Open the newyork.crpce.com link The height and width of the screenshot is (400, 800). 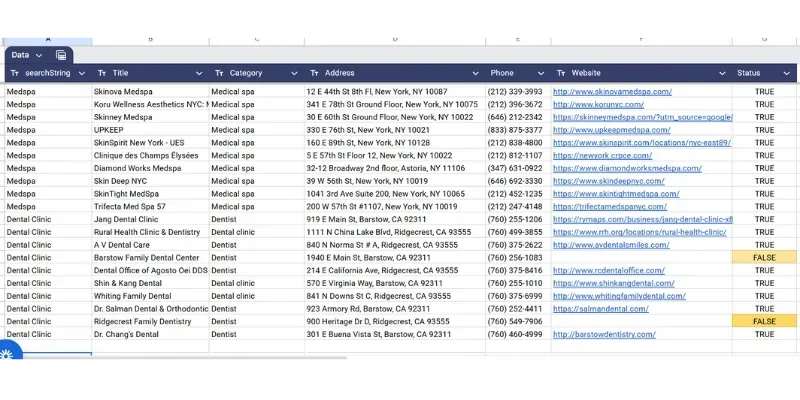[603, 156]
